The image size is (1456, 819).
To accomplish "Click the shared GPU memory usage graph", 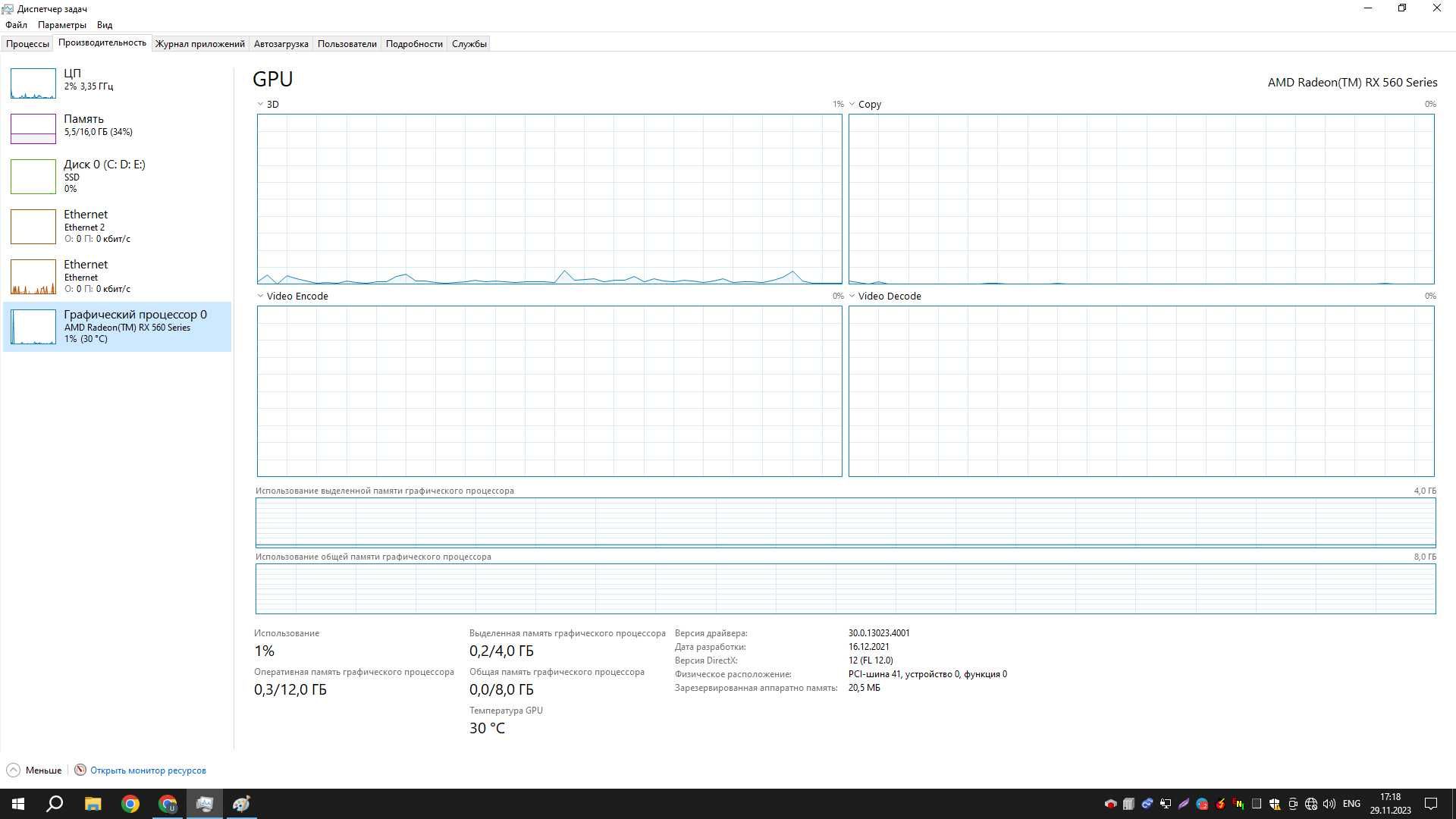I will pyautogui.click(x=846, y=588).
